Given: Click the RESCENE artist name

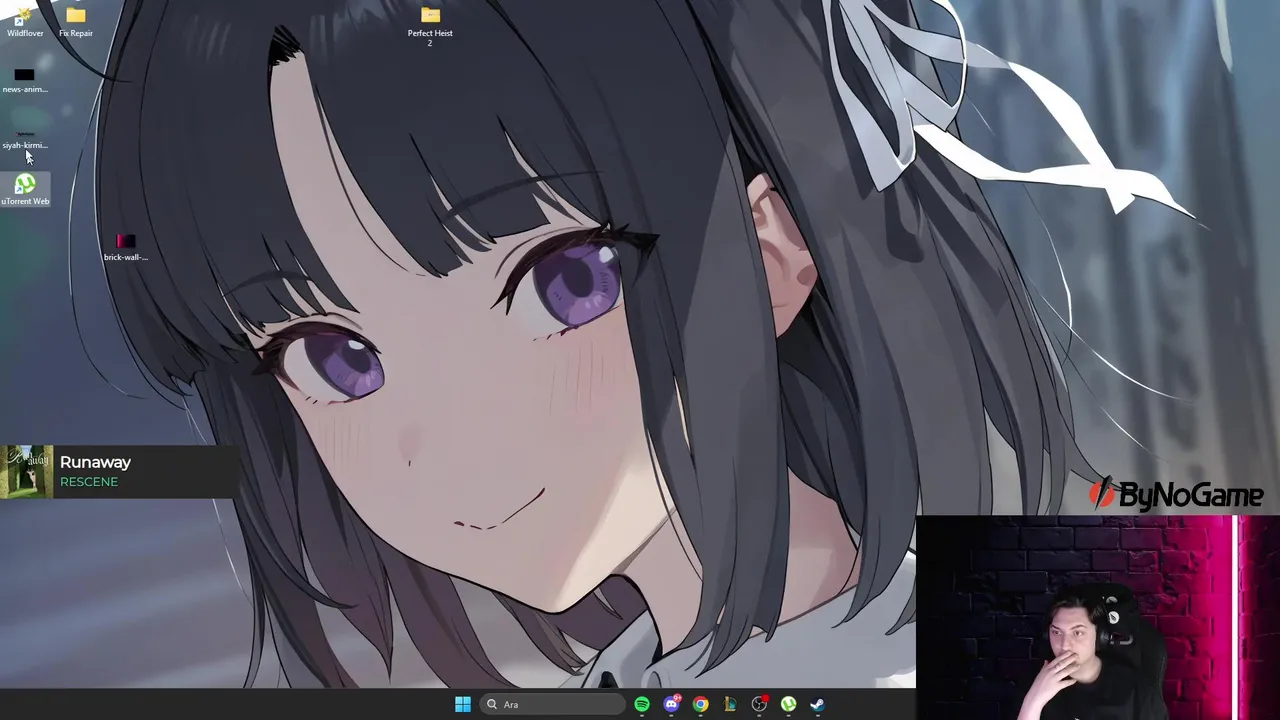Looking at the screenshot, I should tap(89, 482).
